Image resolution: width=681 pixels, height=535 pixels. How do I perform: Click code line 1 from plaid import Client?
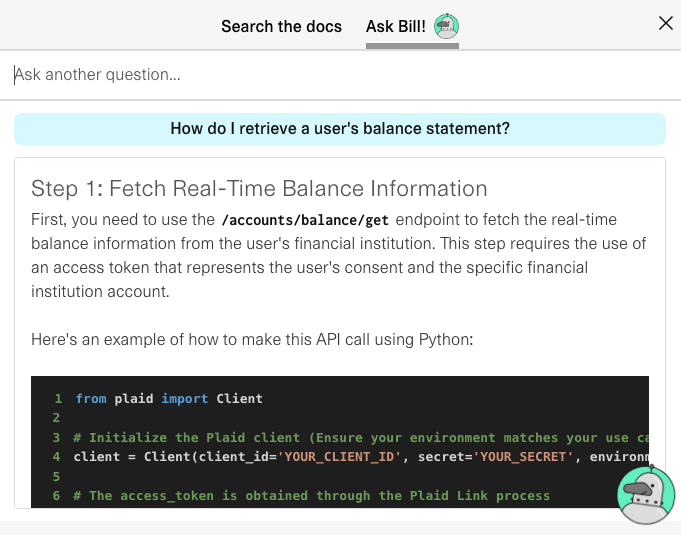tap(169, 399)
